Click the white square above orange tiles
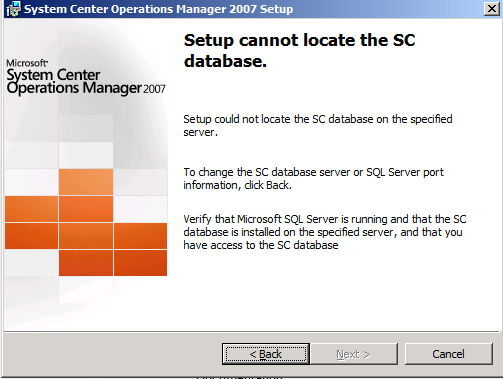The height and width of the screenshot is (379, 503). point(86,155)
